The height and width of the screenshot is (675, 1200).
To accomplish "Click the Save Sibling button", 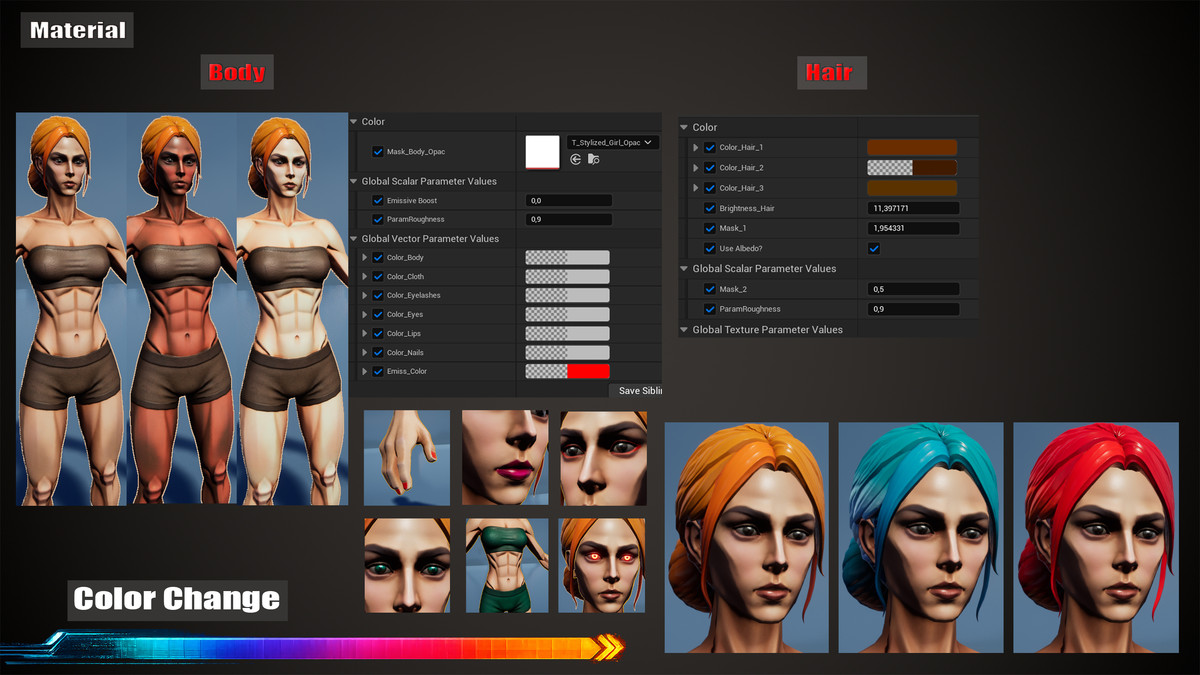I will 636,391.
